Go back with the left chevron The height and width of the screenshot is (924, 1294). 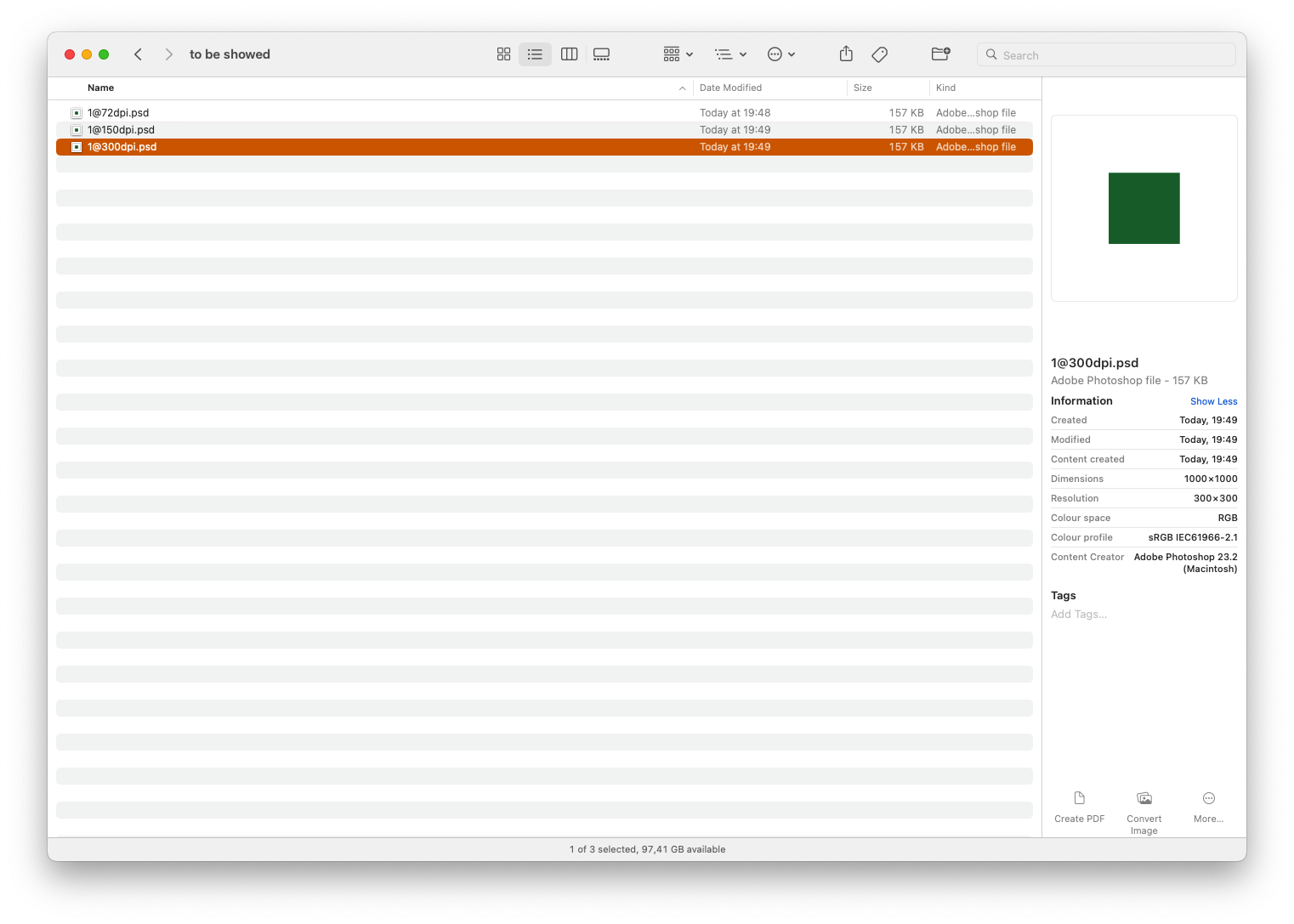pos(138,54)
